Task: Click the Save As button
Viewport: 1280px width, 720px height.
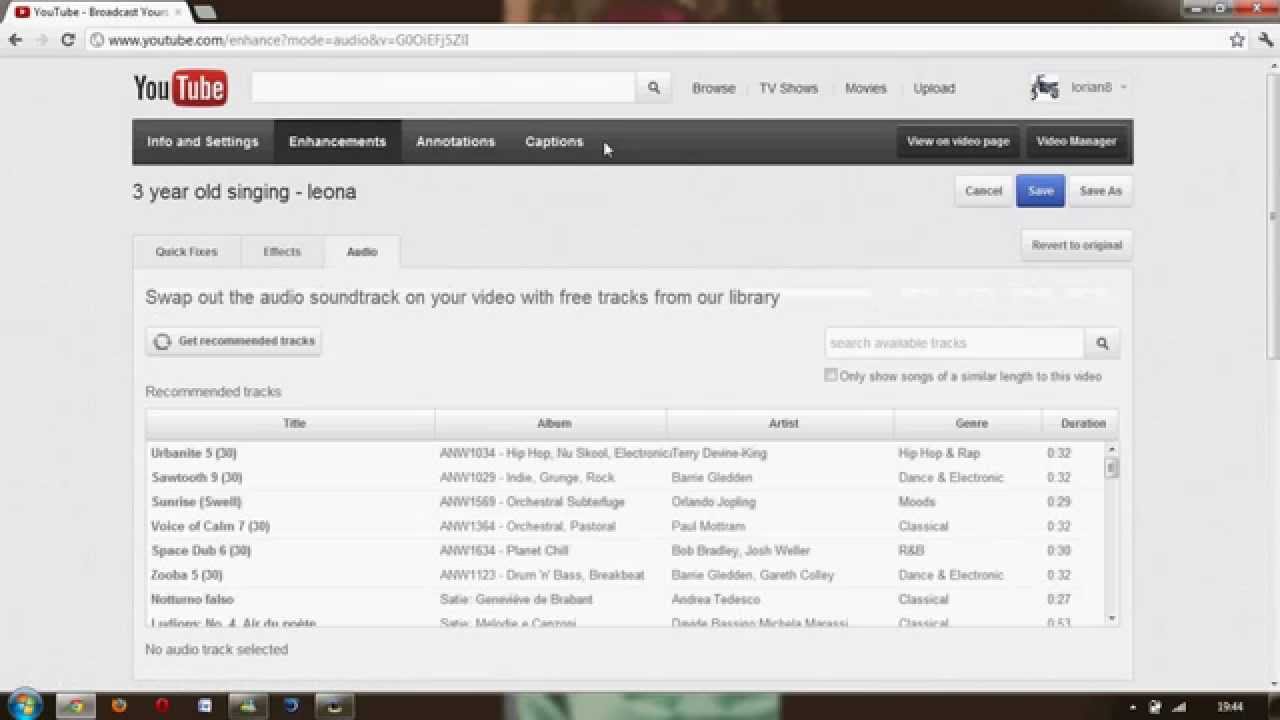Action: [1100, 191]
